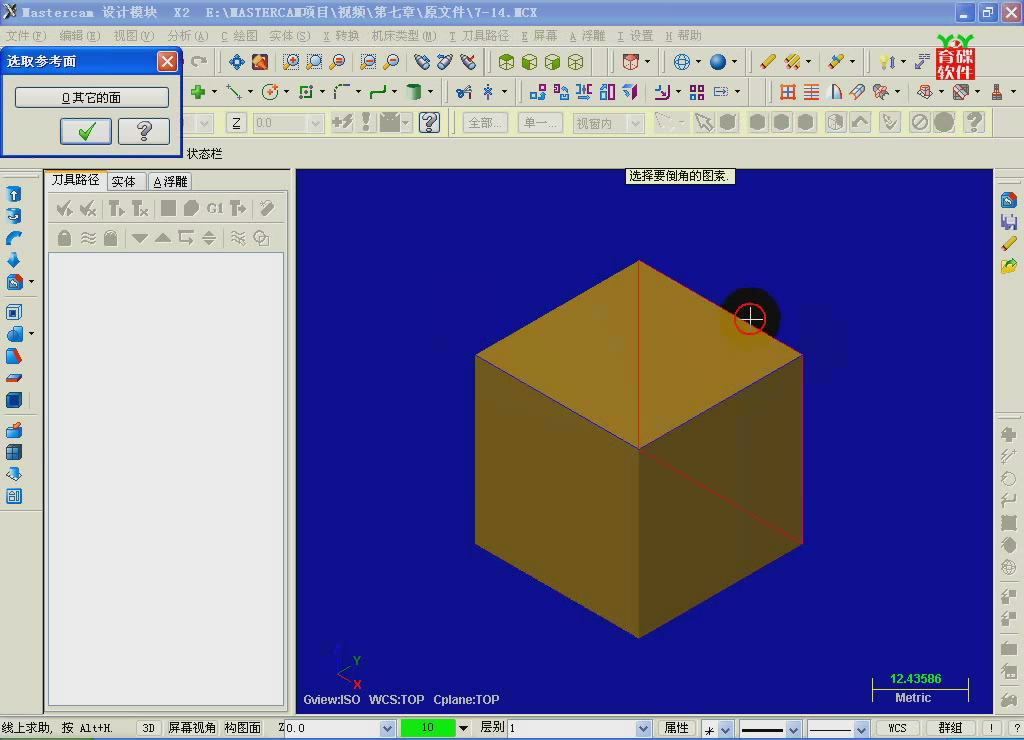This screenshot has height=740, width=1024.
Task: Click the 构图面 construction plane button
Action: tap(243, 728)
